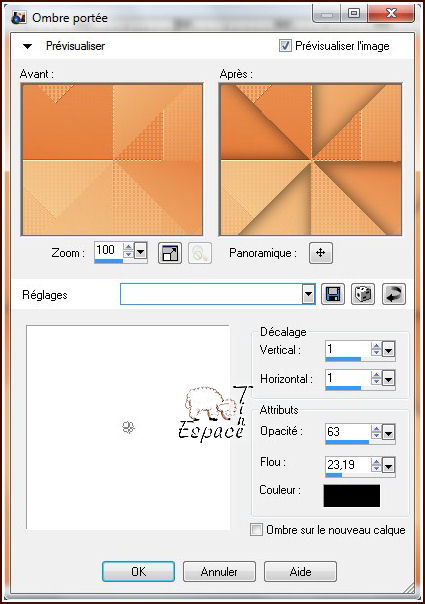
Task: Open the Réglages presets dropdown
Action: pyautogui.click(x=308, y=294)
